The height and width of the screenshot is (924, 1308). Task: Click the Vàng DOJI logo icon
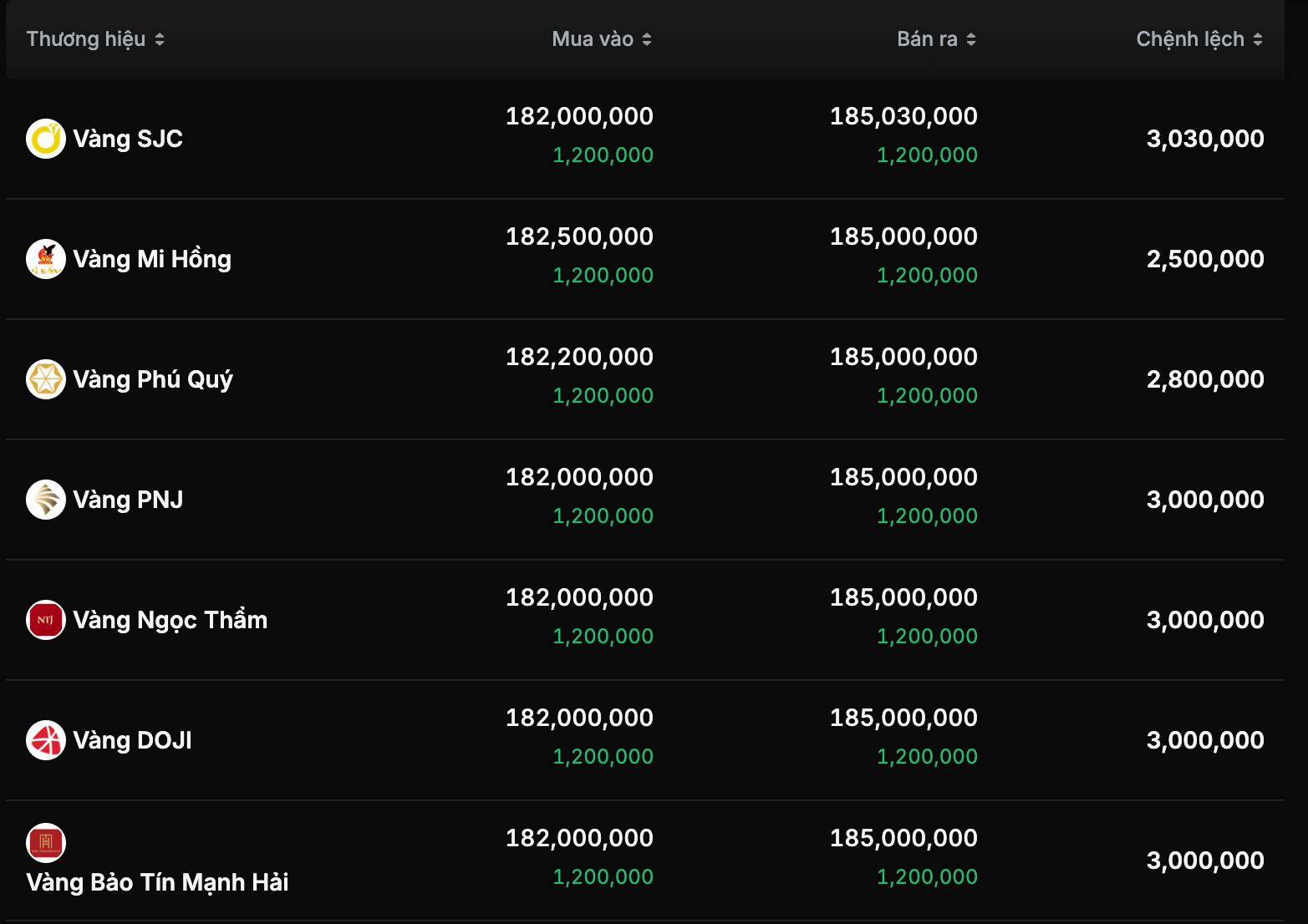click(x=46, y=740)
